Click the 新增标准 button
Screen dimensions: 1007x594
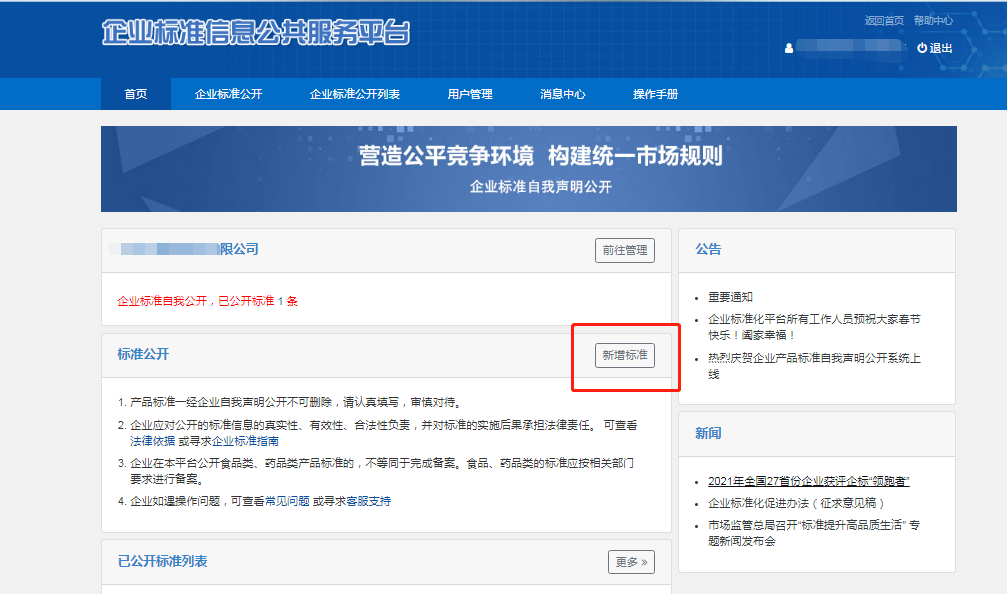click(x=624, y=355)
